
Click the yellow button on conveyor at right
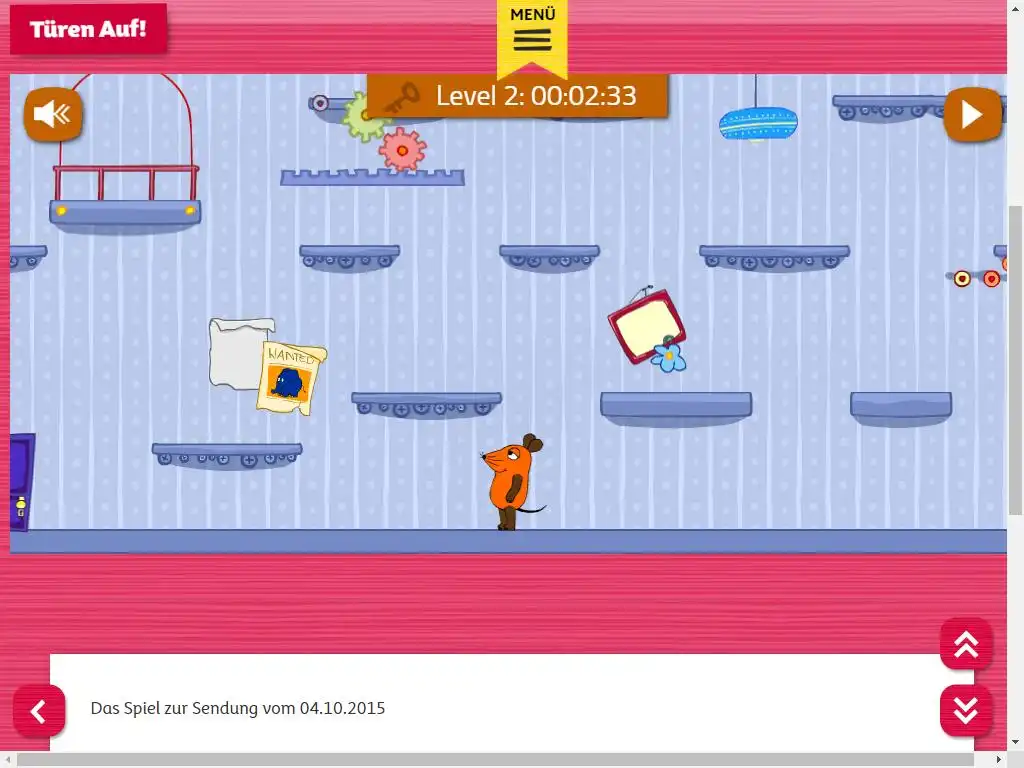pos(962,279)
